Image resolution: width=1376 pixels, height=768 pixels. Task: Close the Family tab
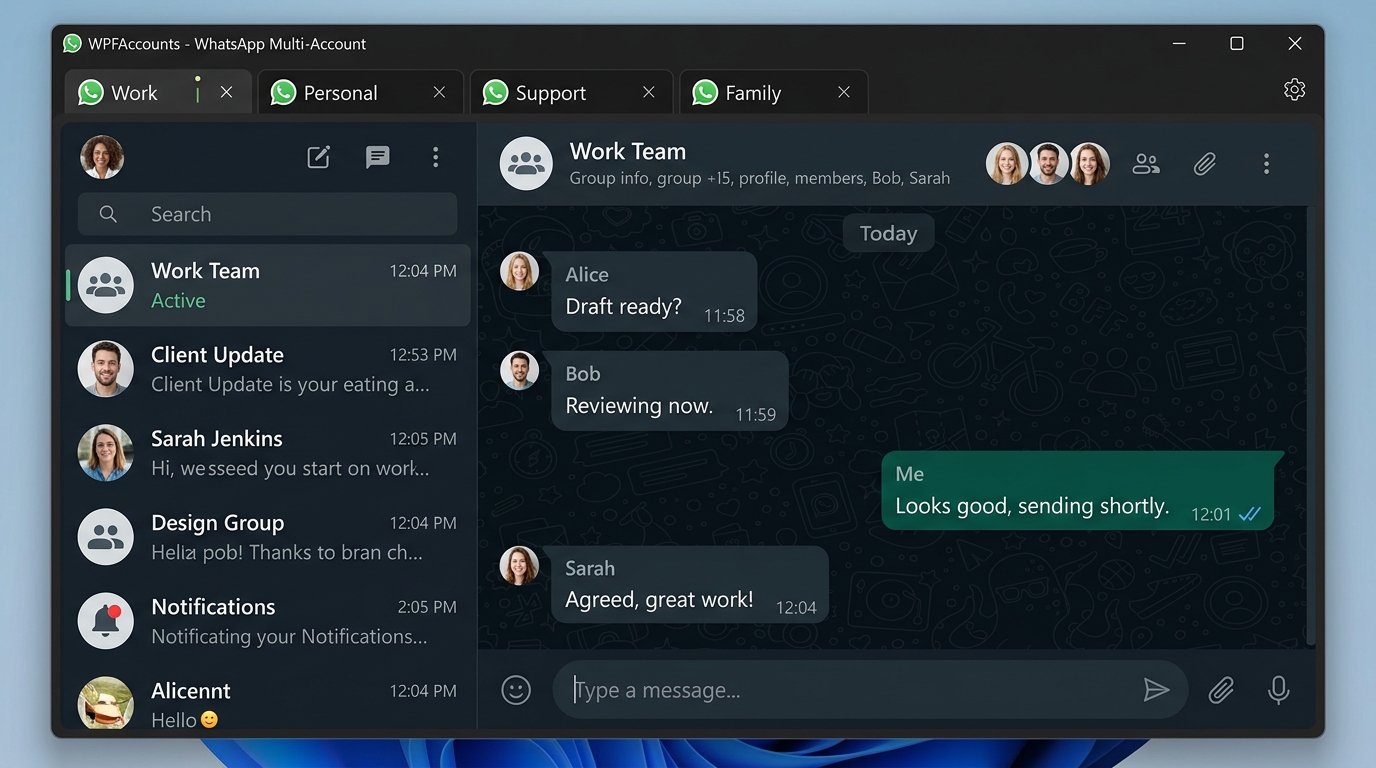coord(844,92)
